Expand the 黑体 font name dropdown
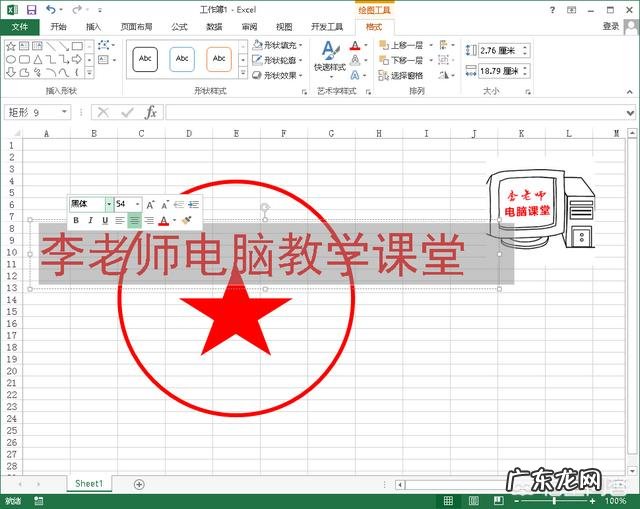The height and width of the screenshot is (509, 640). tap(109, 204)
